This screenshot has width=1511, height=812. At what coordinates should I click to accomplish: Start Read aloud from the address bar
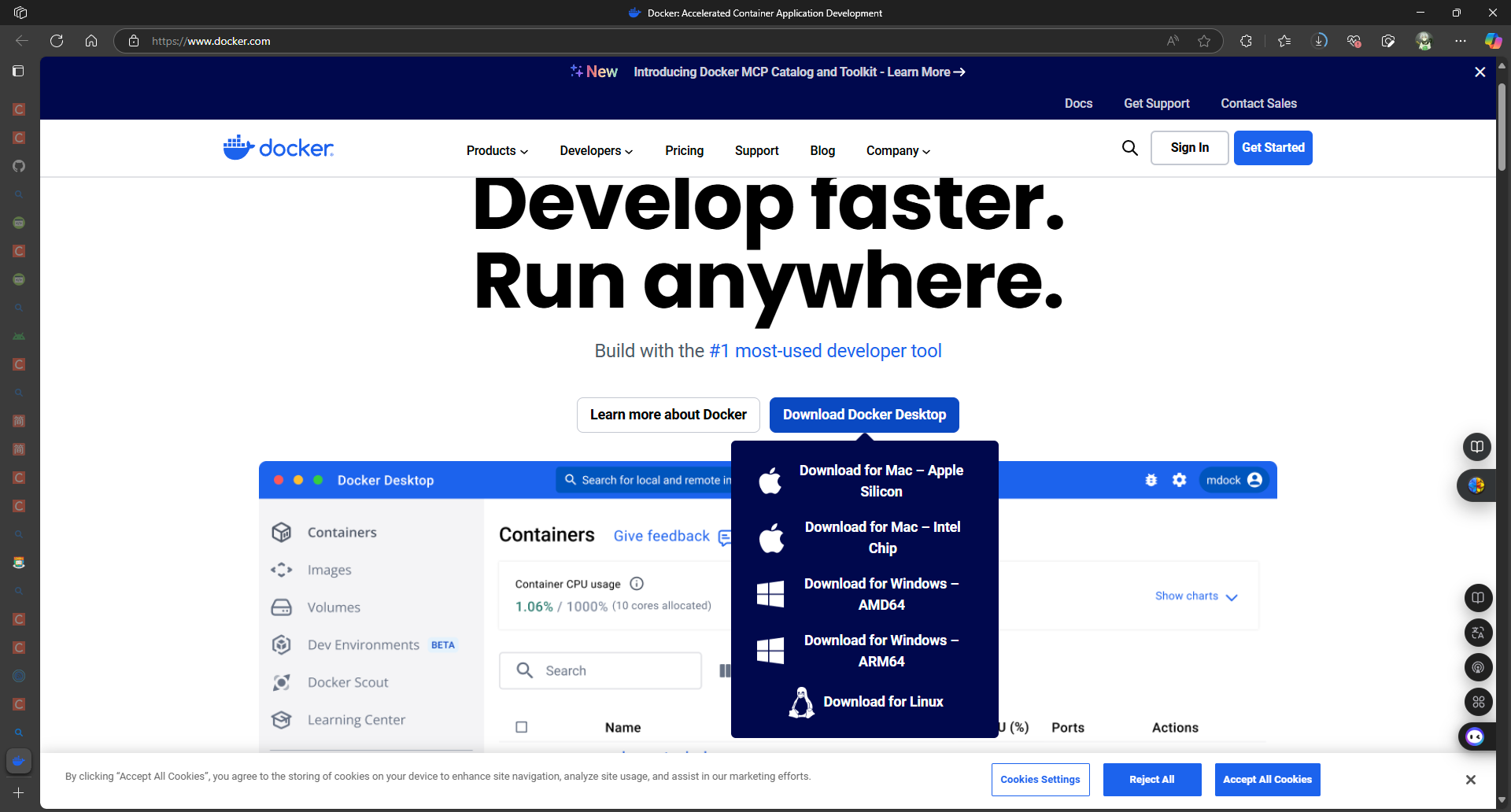tap(1173, 41)
